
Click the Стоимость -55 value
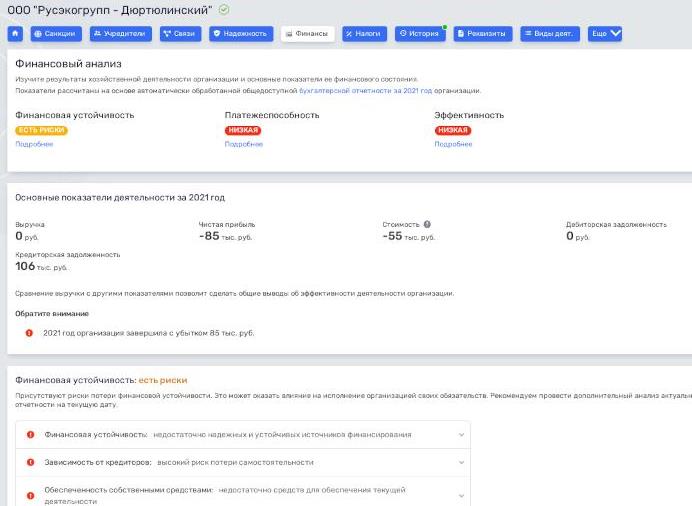coord(409,236)
